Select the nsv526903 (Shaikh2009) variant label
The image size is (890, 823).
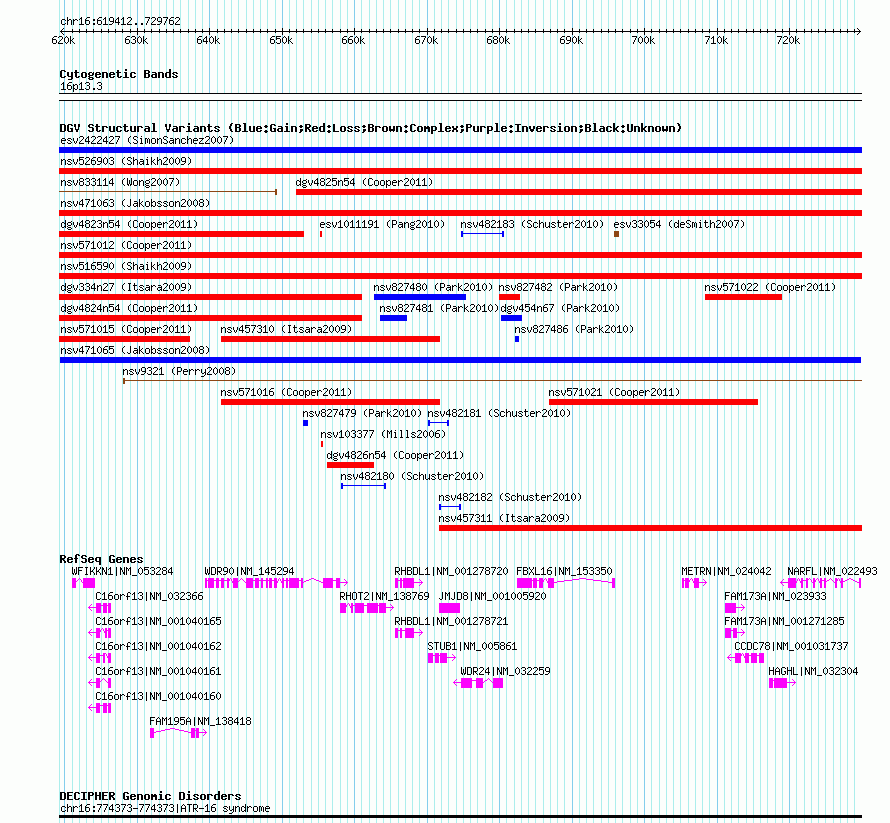click(x=126, y=161)
